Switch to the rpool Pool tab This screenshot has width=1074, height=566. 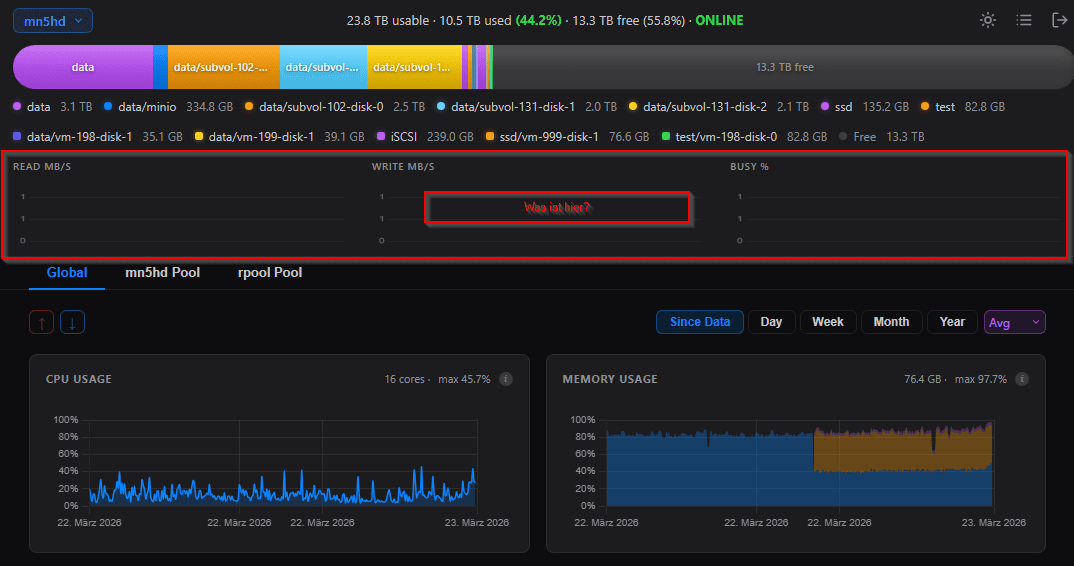pyautogui.click(x=270, y=273)
